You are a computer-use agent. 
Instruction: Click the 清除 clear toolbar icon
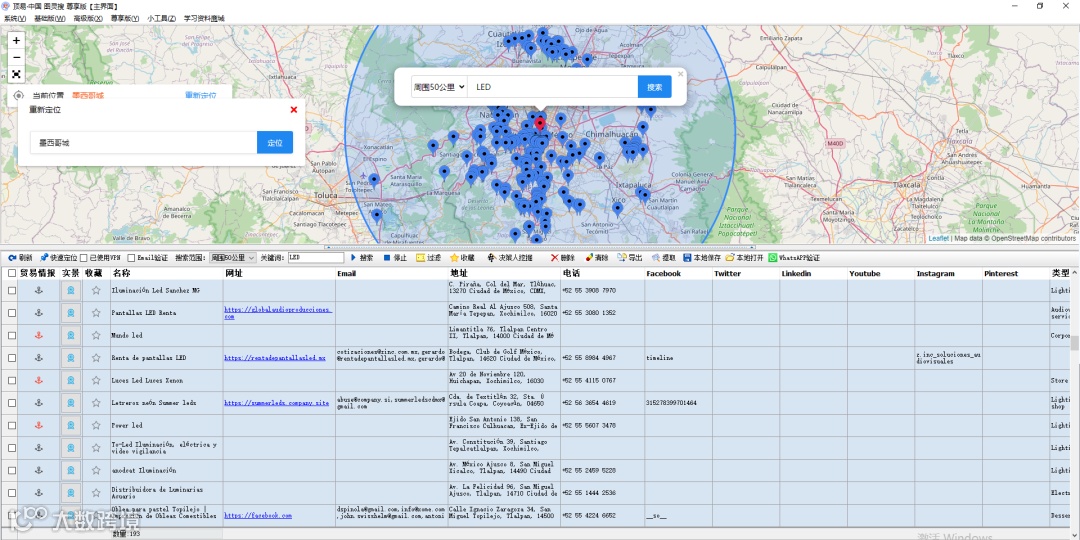click(596, 258)
